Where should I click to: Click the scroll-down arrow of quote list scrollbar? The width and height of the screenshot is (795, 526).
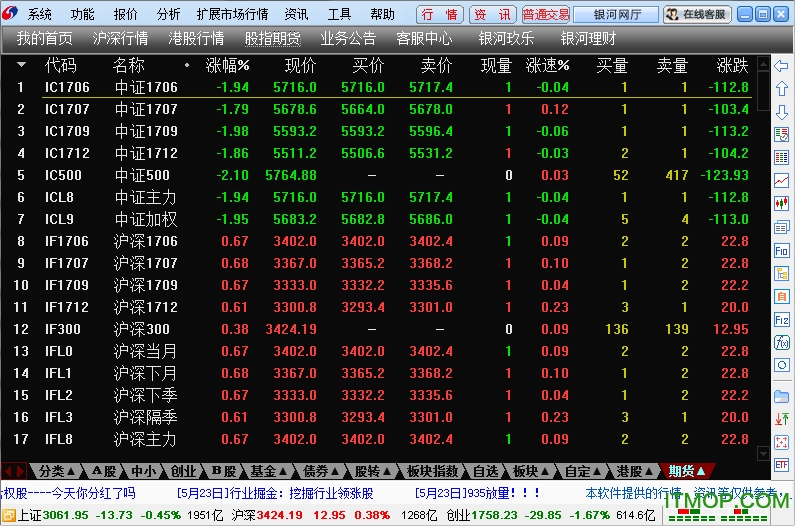click(763, 453)
